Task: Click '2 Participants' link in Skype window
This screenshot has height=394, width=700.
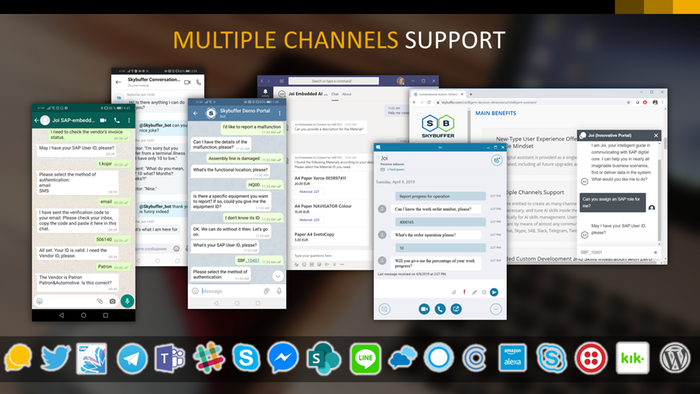Action: pyautogui.click(x=395, y=170)
